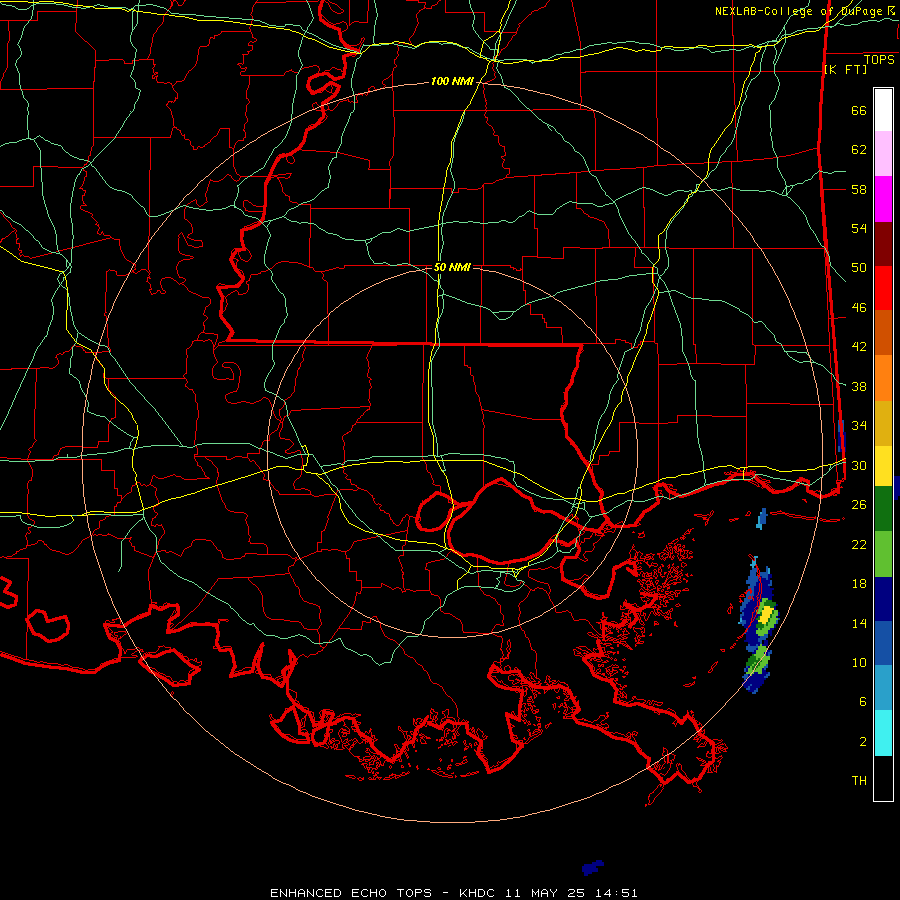Screen dimensions: 900x900
Task: Click the magenta legend swatch
Action: point(883,199)
